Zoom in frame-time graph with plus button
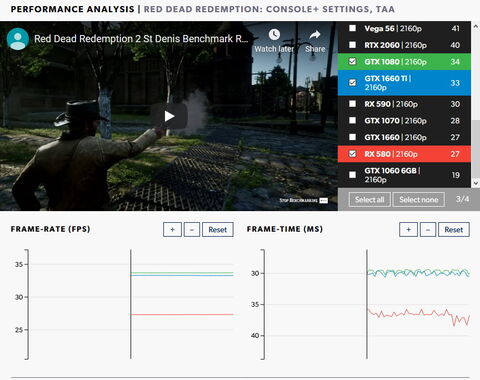This screenshot has width=480, height=380. click(408, 230)
